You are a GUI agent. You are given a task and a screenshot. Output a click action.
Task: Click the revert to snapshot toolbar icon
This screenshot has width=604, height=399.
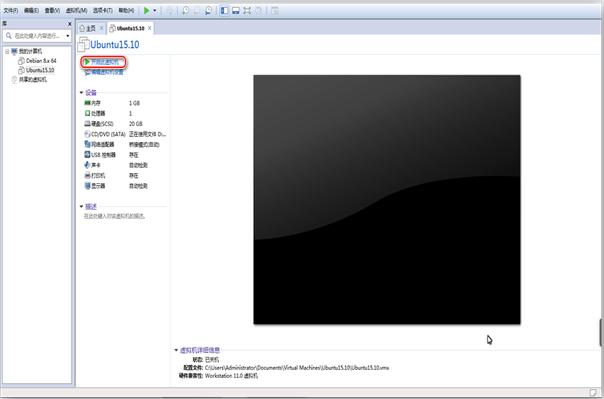197,11
